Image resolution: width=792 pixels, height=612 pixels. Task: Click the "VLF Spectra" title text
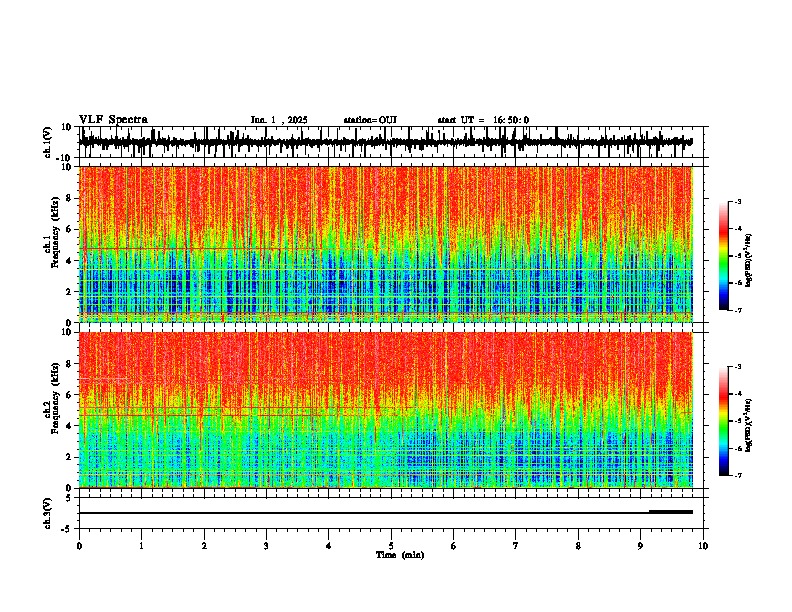pos(113,120)
